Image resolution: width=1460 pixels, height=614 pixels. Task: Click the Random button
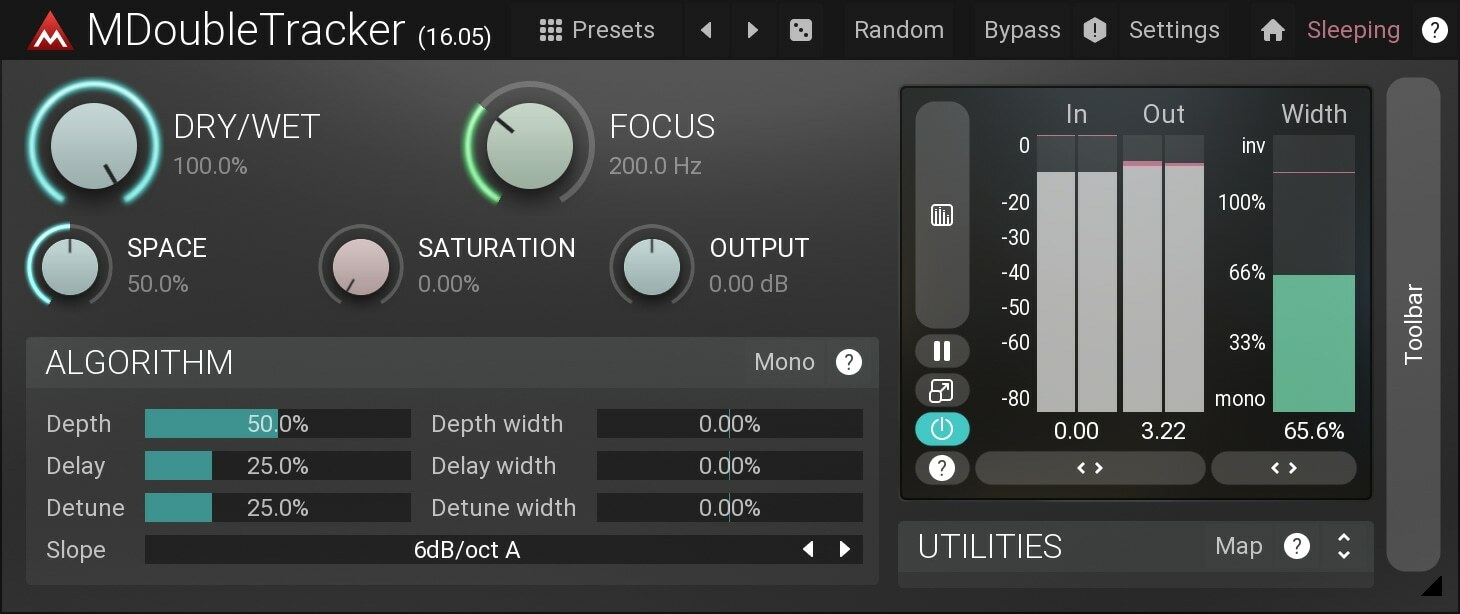897,30
